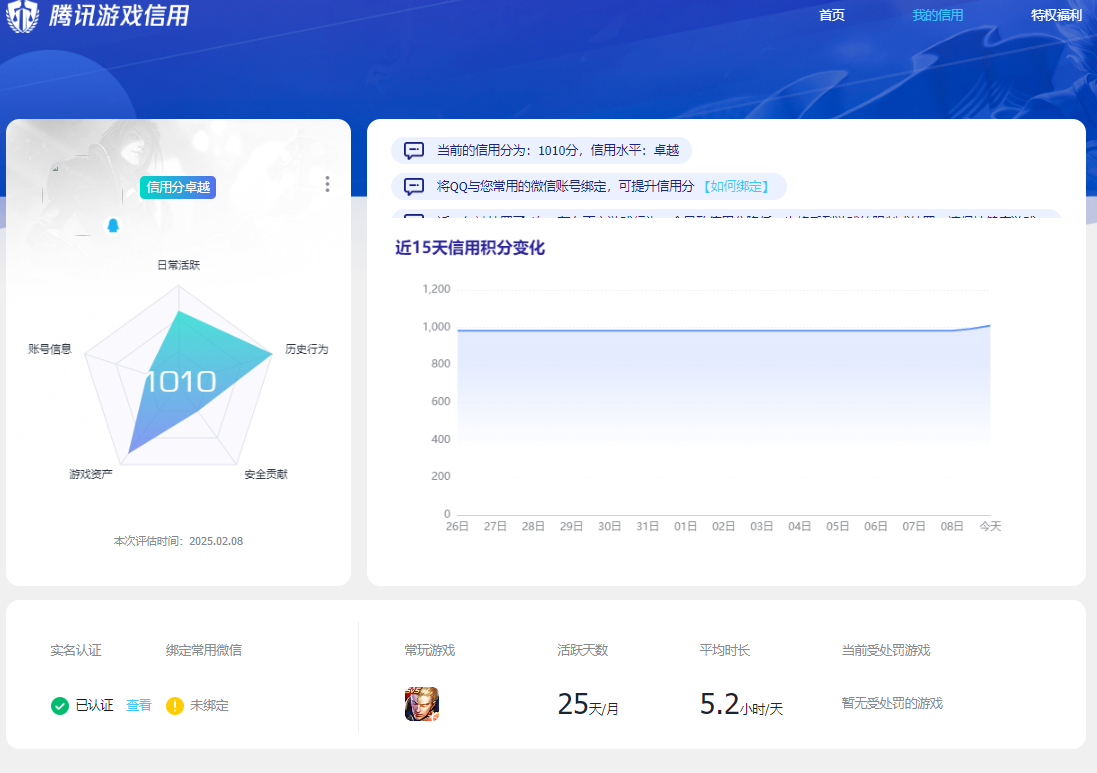Click the Tencent Game Credit shield logo
This screenshot has width=1097, height=773.
point(22,15)
